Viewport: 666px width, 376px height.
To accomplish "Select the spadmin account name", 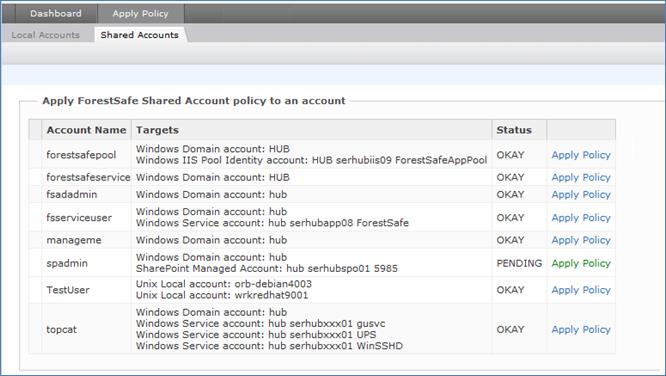I will click(x=67, y=263).
